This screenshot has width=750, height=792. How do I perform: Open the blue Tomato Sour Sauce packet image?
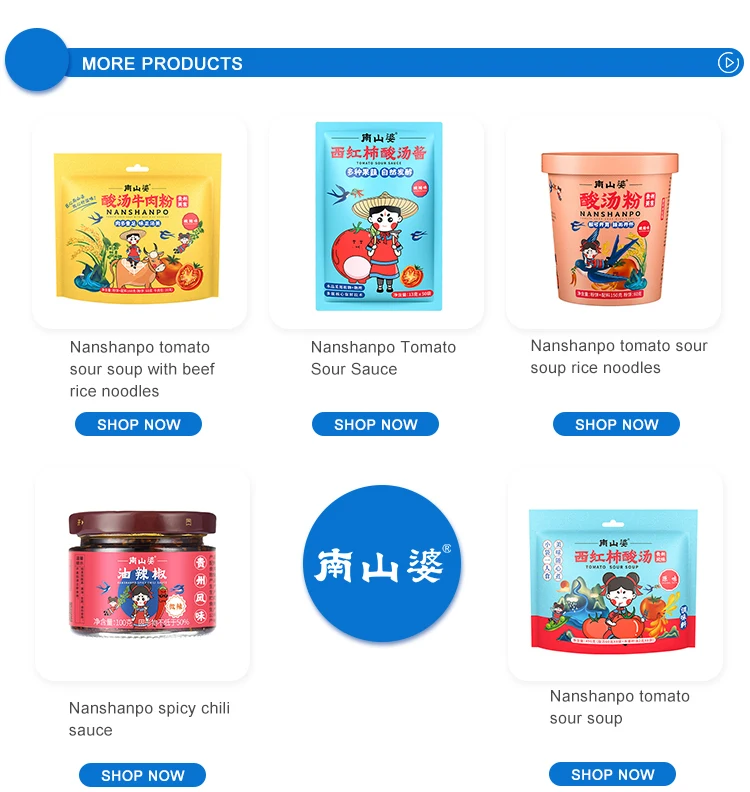coord(379,216)
